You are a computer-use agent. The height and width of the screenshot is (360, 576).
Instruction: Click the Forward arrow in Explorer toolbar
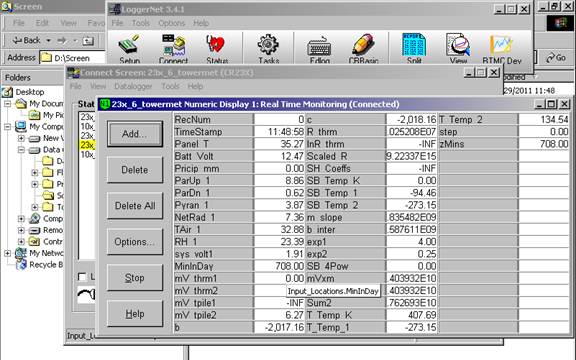click(x=62, y=40)
